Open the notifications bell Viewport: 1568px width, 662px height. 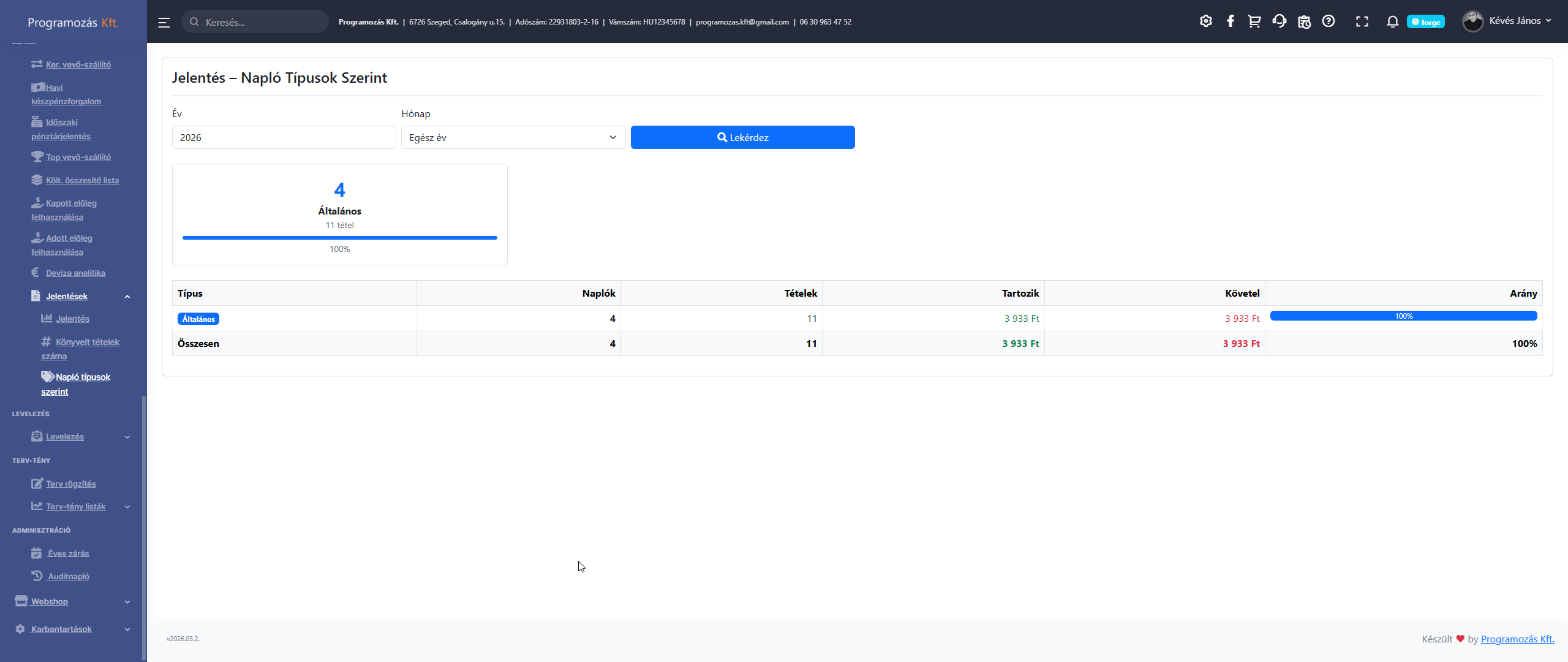[x=1392, y=21]
